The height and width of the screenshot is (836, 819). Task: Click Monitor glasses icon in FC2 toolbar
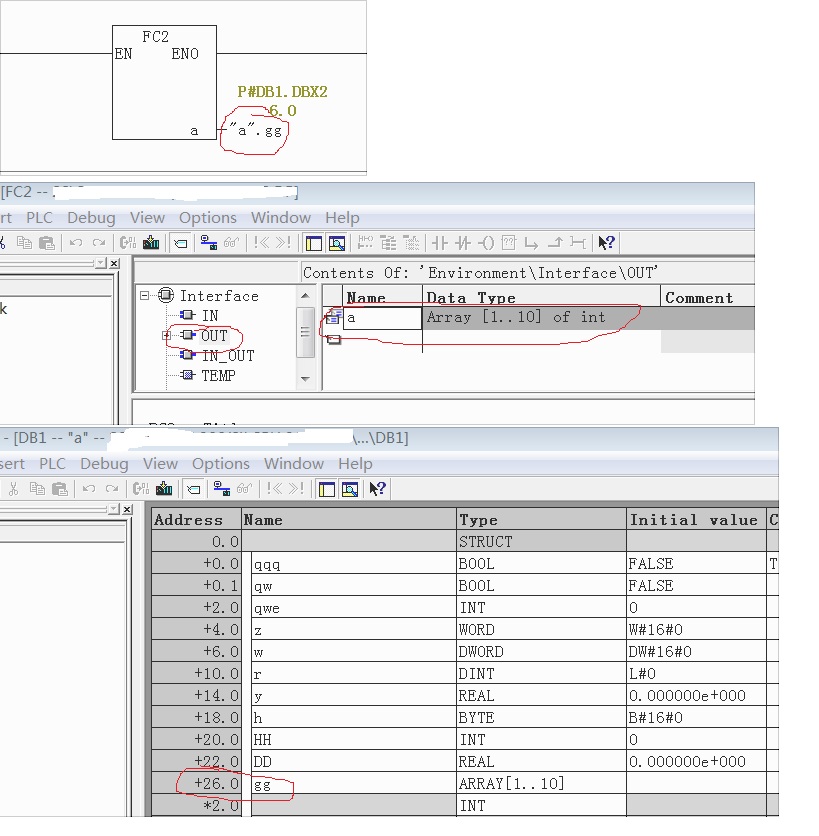click(231, 243)
